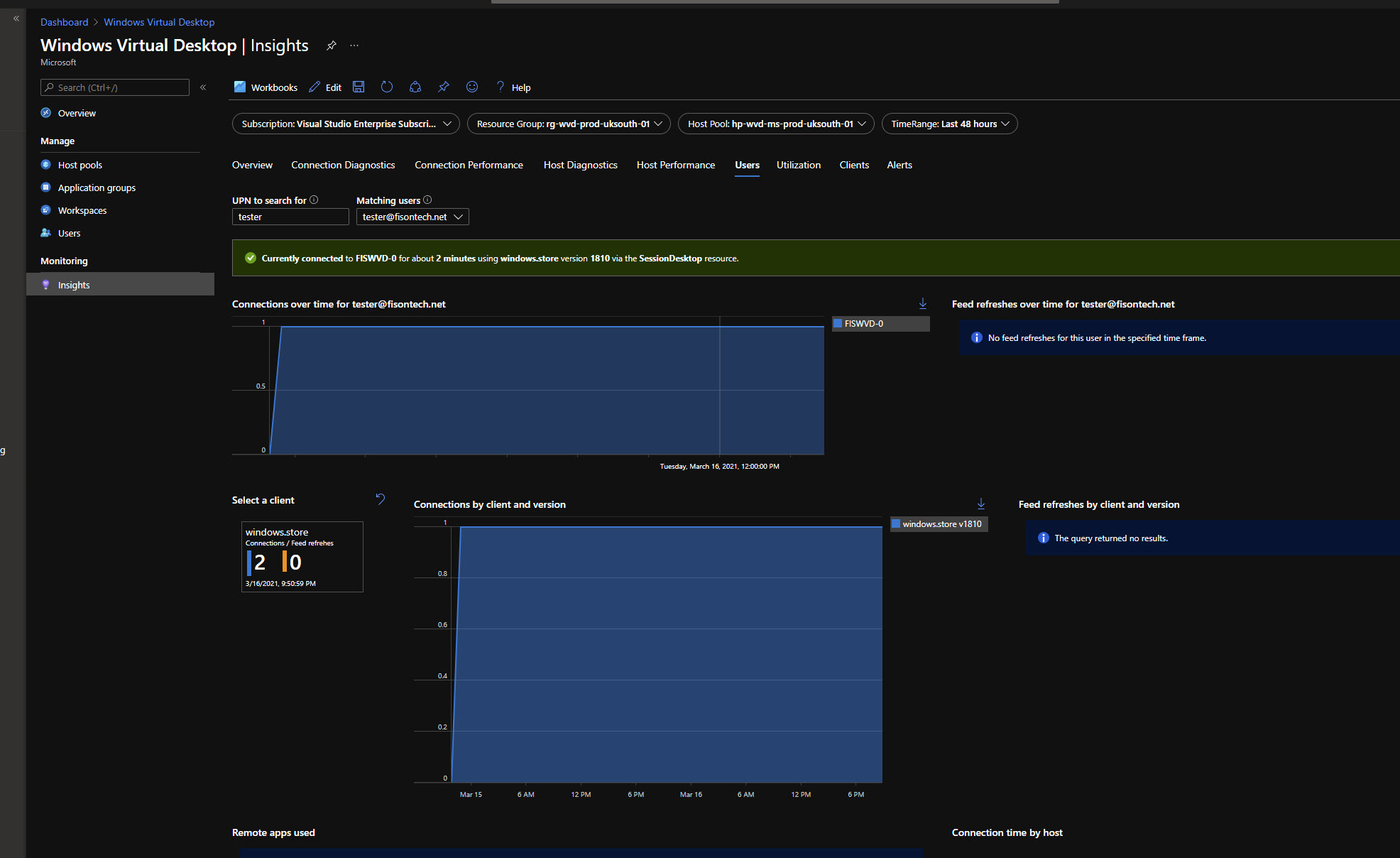Screen dimensions: 1400x858
Task: Open the Dashboard breadcrumb link
Action: pos(64,22)
